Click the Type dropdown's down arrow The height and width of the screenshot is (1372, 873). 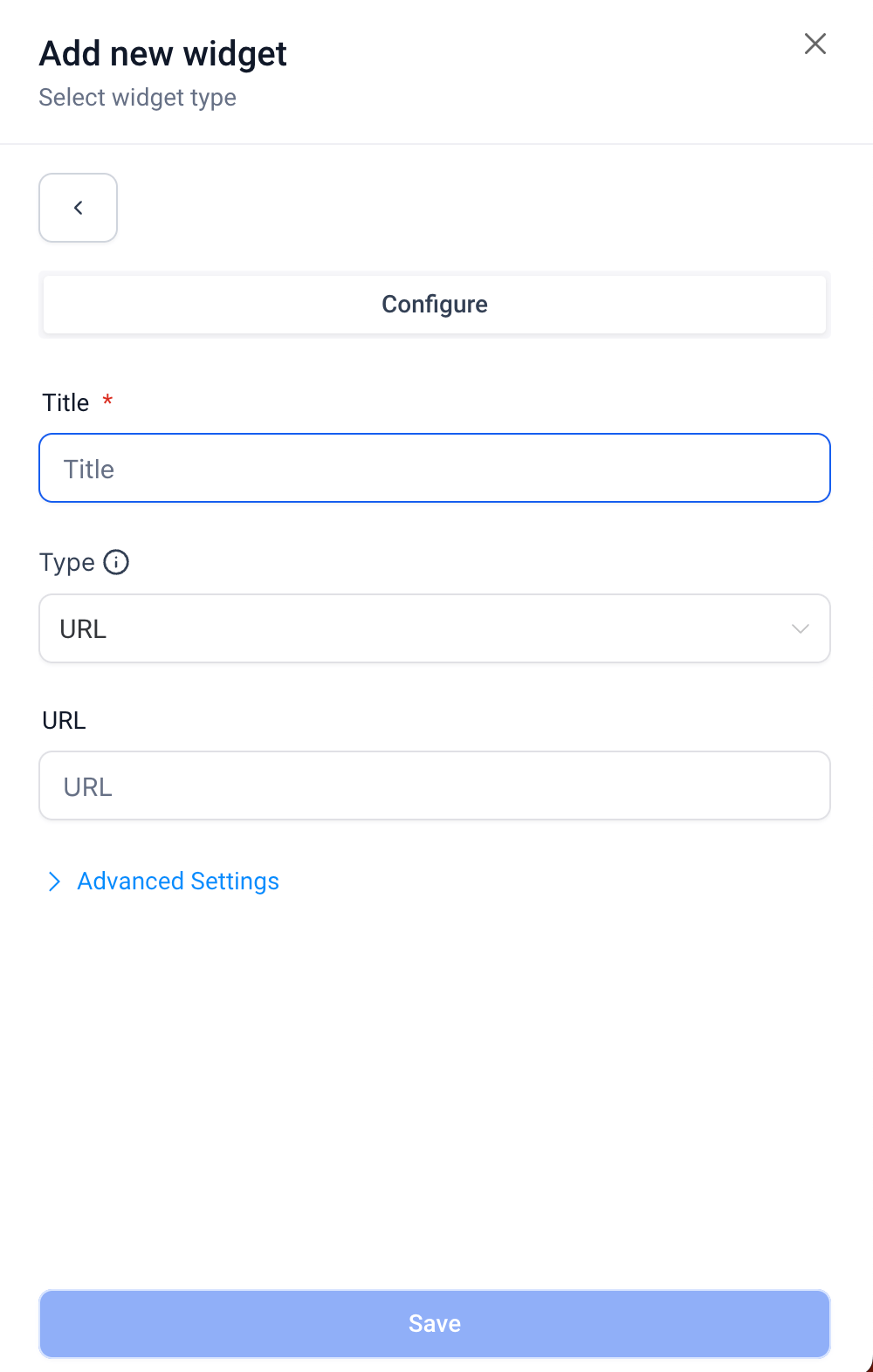point(800,629)
